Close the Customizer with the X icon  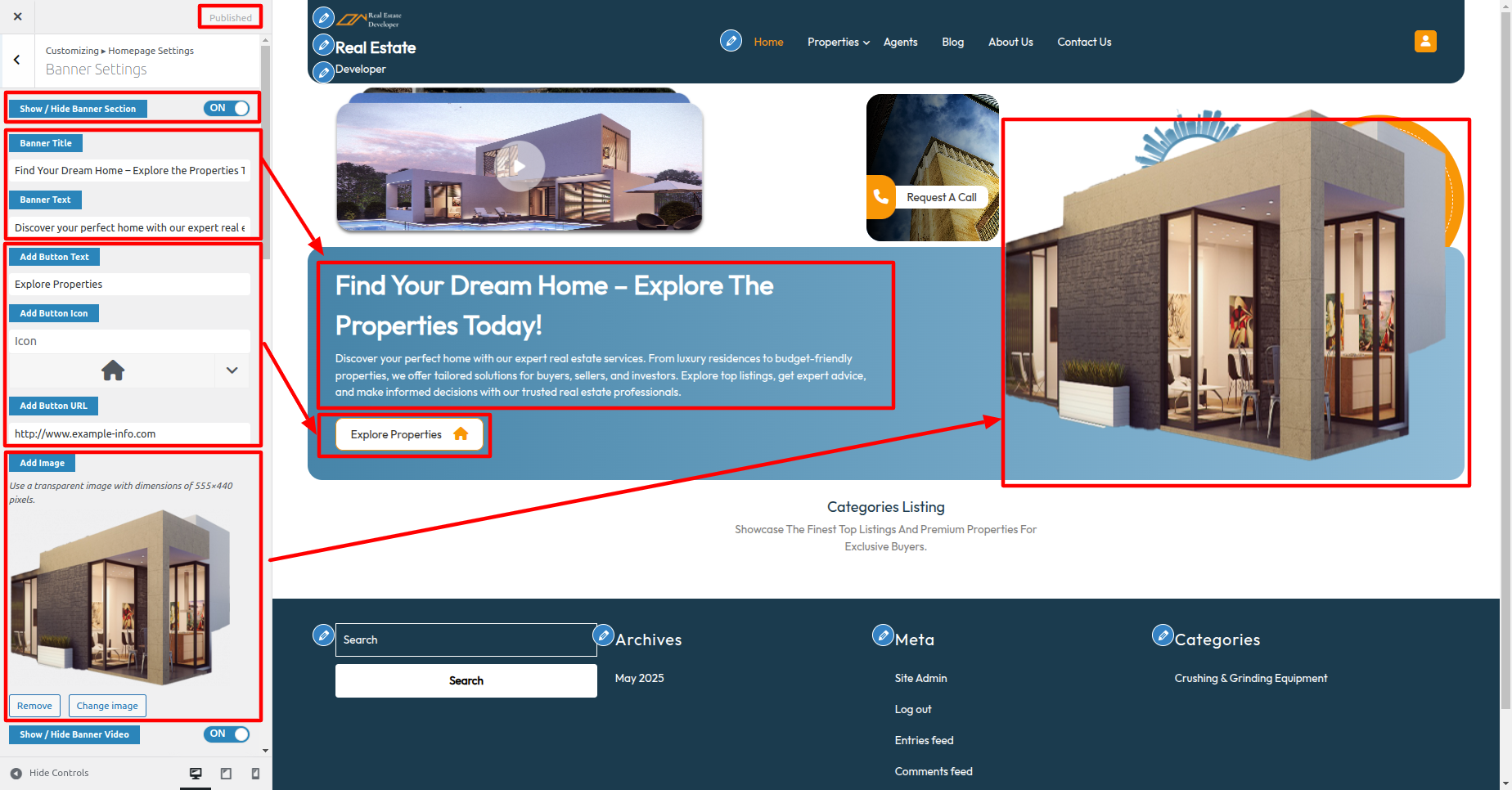coord(18,16)
